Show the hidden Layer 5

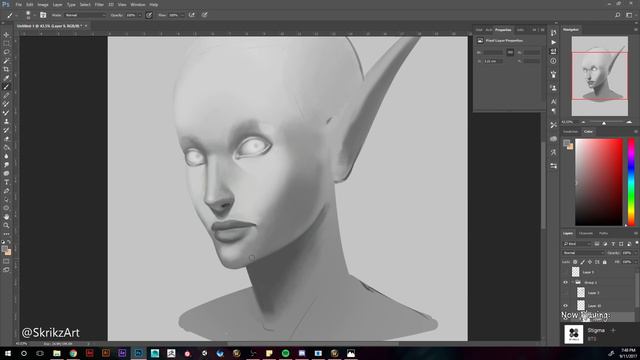tap(566, 272)
